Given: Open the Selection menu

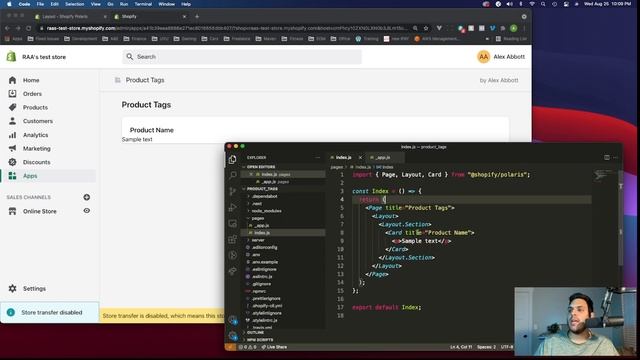Looking at the screenshot, I should tap(75, 4).
